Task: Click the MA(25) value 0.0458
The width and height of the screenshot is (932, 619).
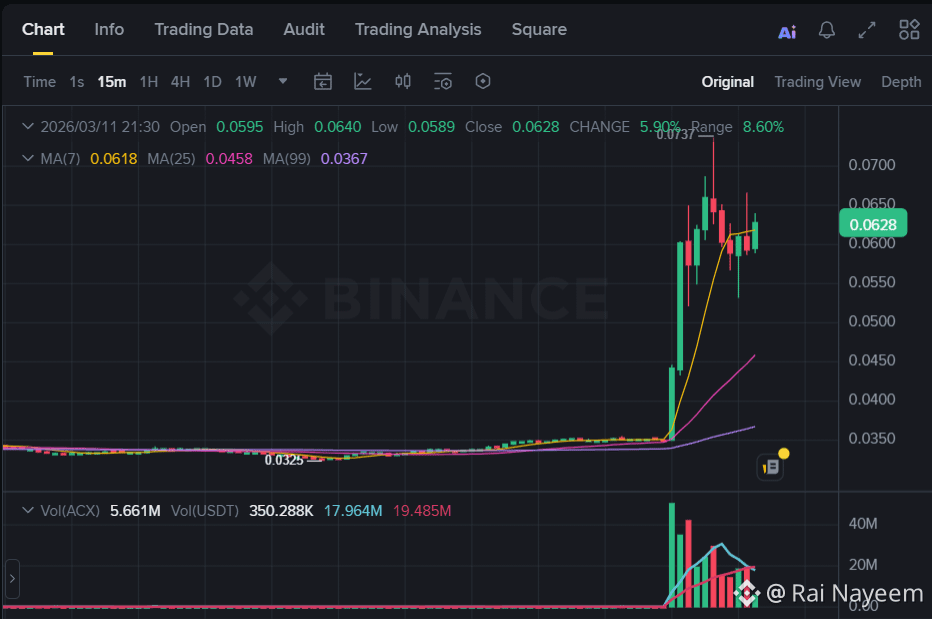Action: [229, 159]
